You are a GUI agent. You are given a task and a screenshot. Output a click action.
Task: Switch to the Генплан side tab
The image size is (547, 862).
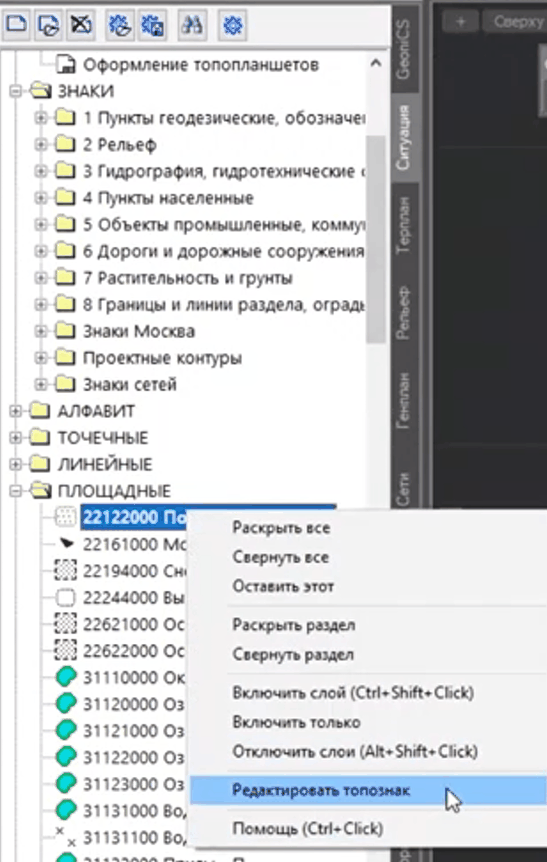click(405, 400)
